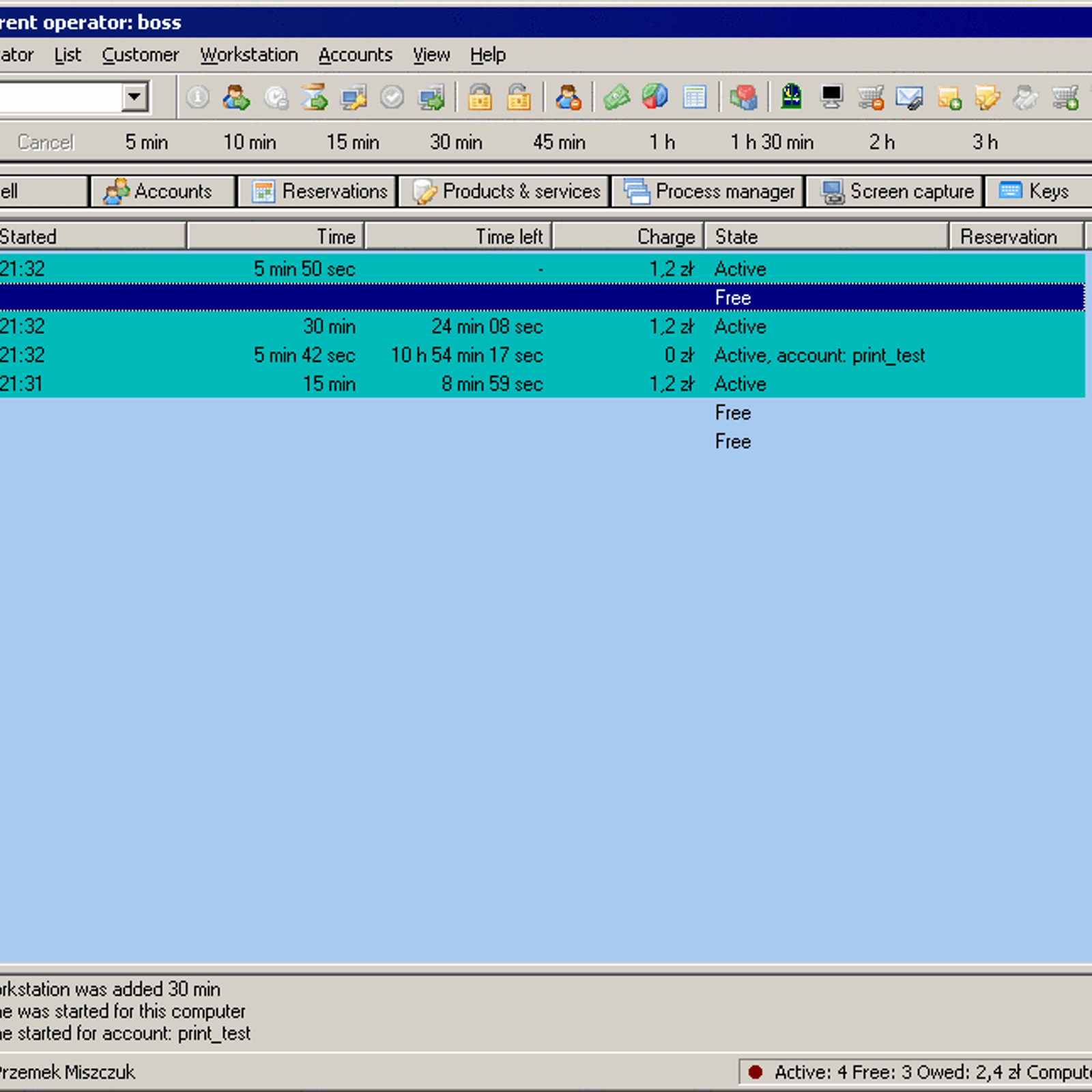Add 1 h 30 min time
The image size is (1092, 1092).
(x=772, y=142)
